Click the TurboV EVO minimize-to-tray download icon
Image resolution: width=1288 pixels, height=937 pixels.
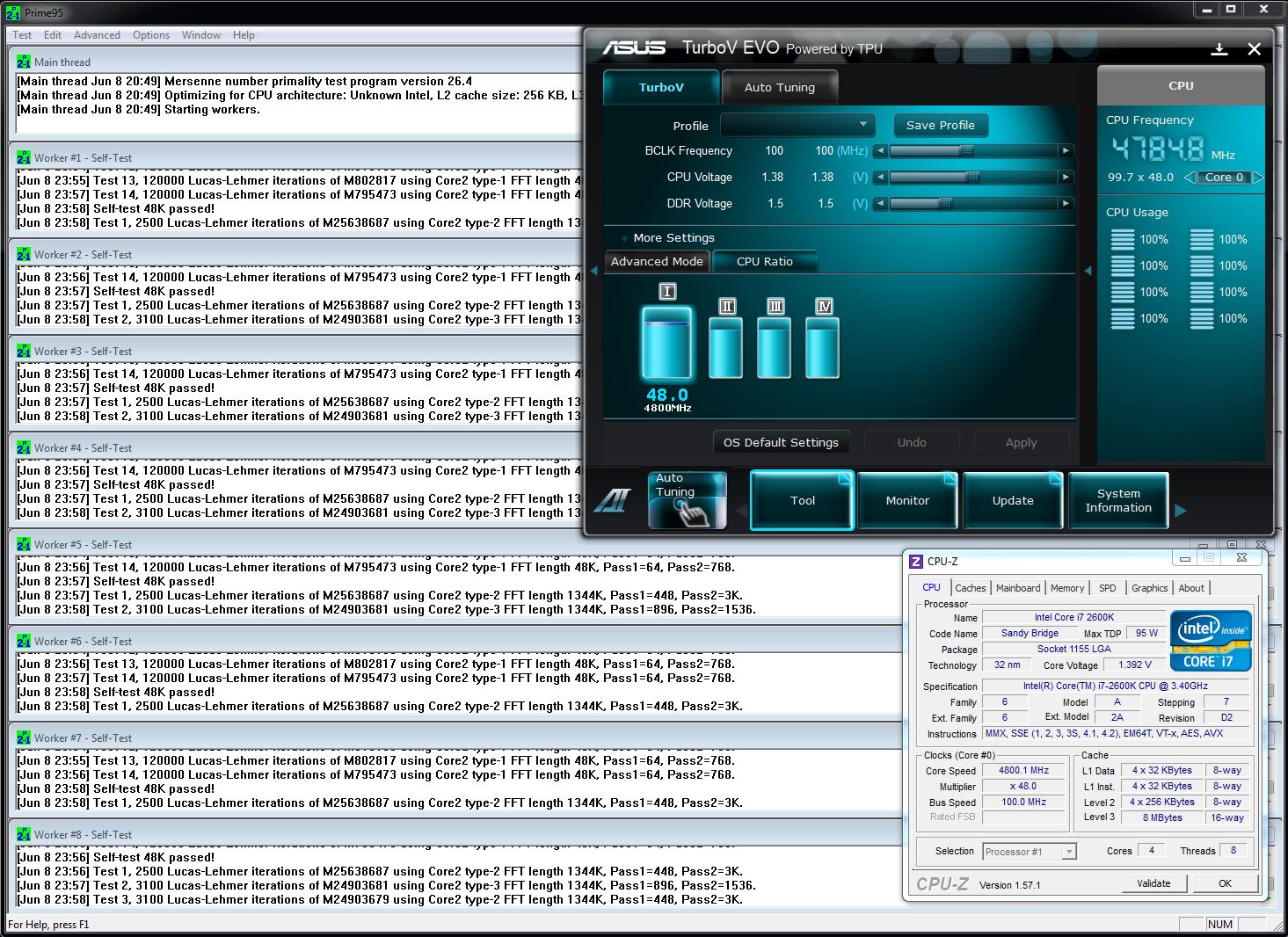[x=1219, y=49]
